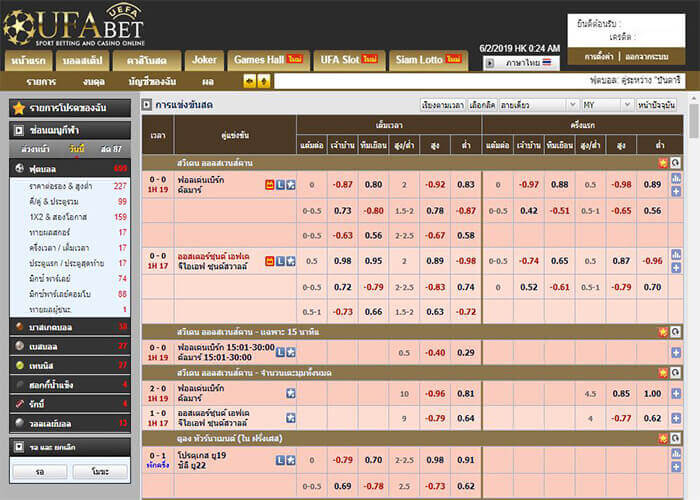700x500 pixels.
Task: Click the tennis ball icon in the sidebar
Action: click(20, 365)
